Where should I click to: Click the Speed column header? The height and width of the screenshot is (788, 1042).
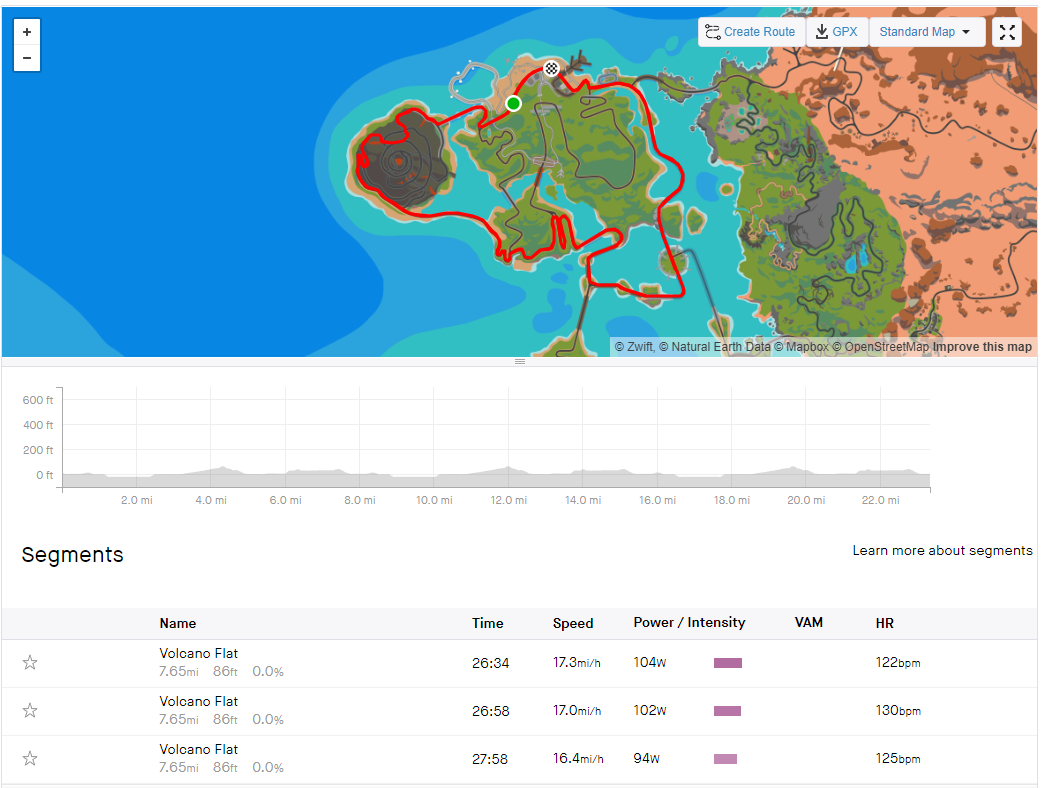[x=573, y=623]
